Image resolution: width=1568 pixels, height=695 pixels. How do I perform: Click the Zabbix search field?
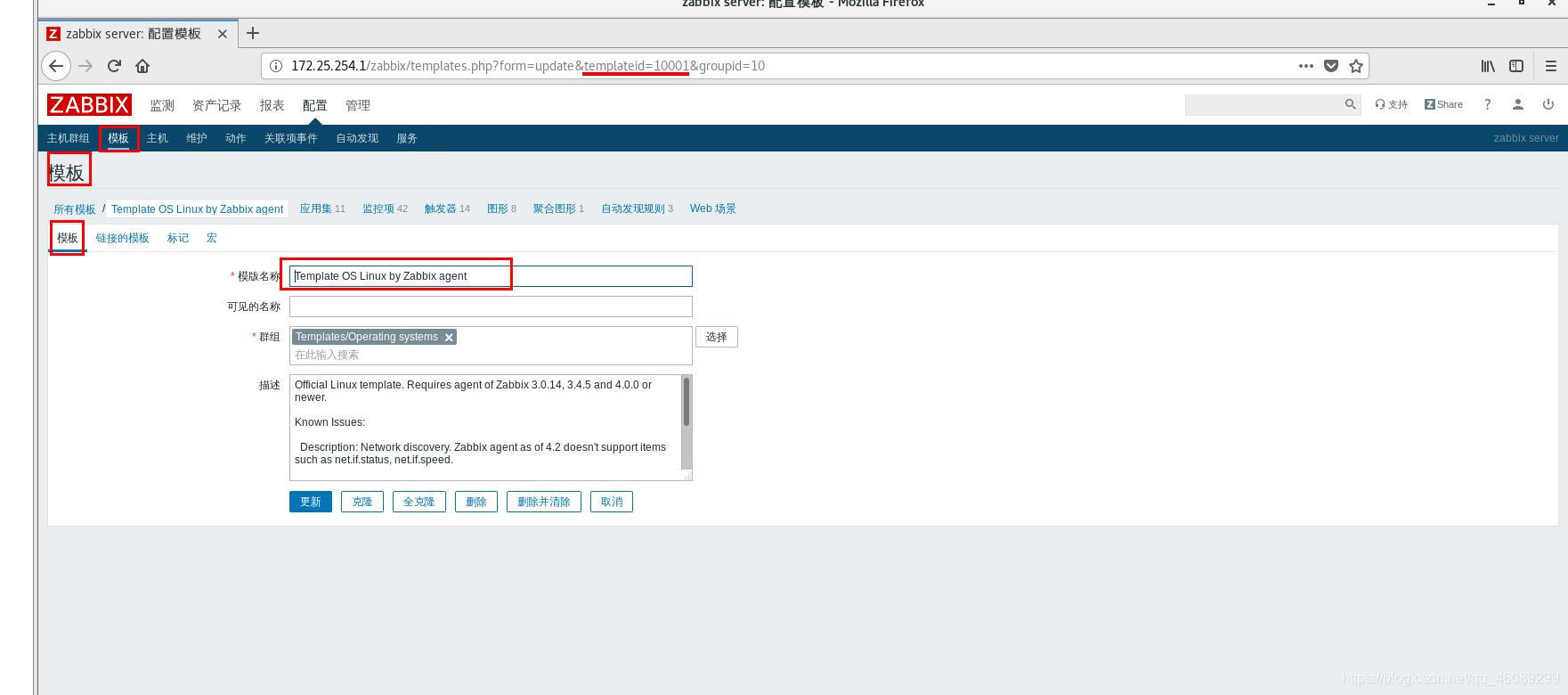click(x=1263, y=104)
